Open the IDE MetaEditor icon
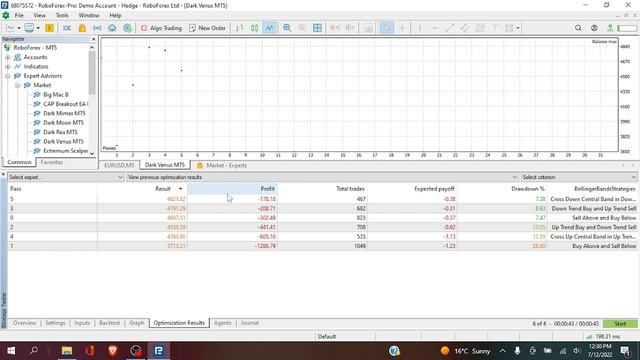640x360 pixels. 67,28
